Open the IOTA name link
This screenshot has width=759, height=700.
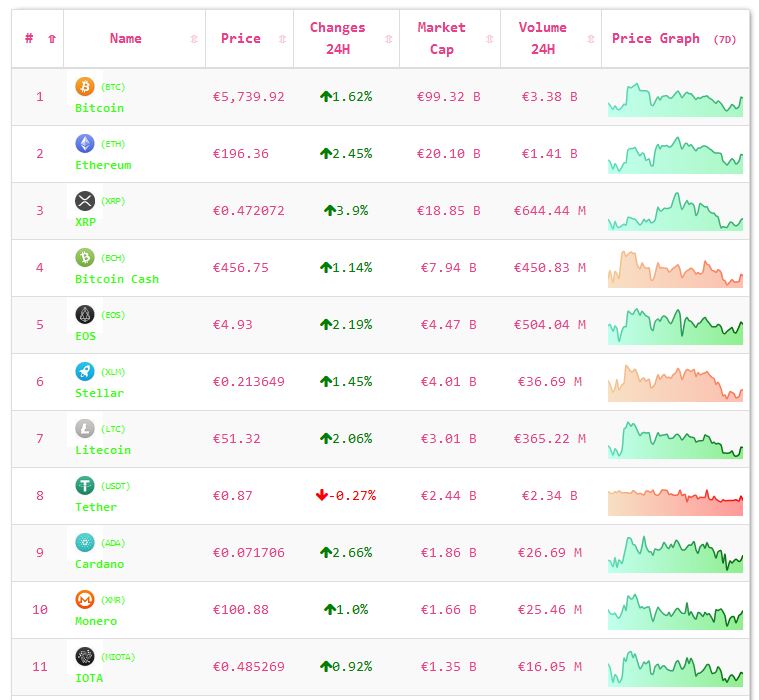pos(89,678)
